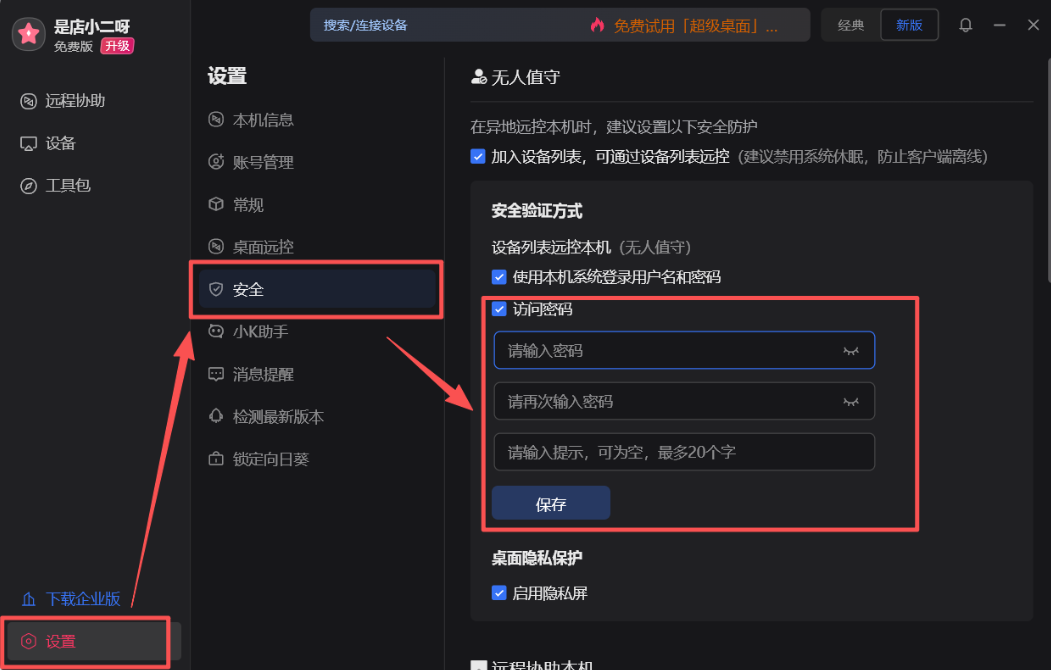Click the 工具包 compass icon
1051x670 pixels.
pos(28,186)
